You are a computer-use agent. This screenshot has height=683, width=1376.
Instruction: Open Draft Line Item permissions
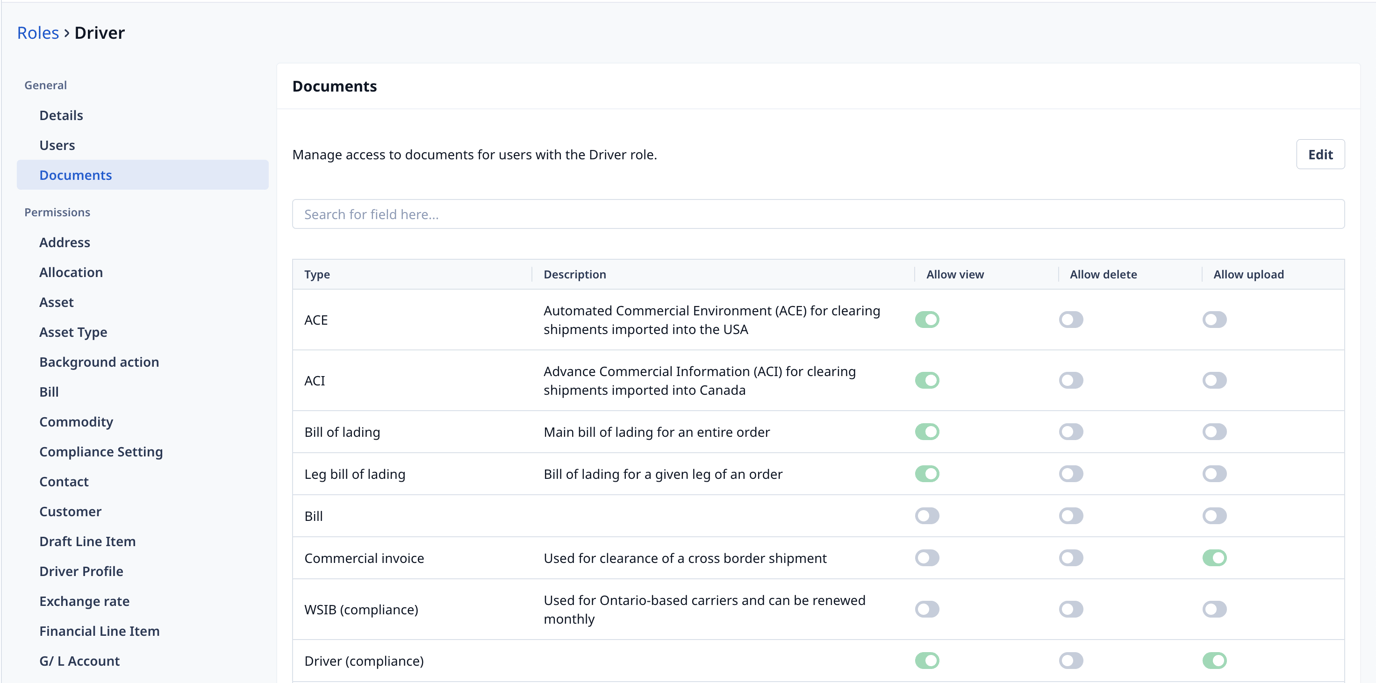(x=143, y=541)
